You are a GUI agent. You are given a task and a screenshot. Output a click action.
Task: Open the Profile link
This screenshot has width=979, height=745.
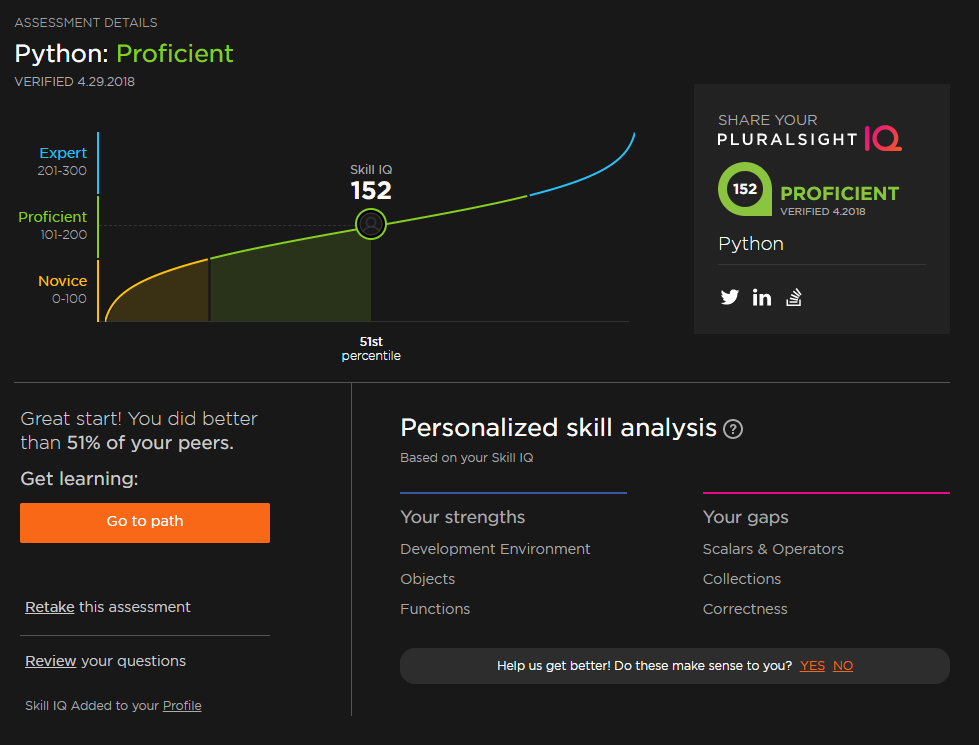(x=182, y=706)
